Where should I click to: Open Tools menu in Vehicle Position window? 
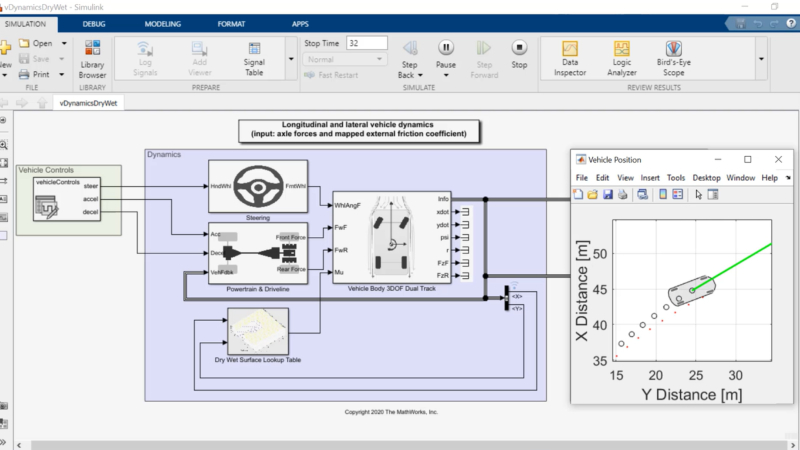(676, 178)
